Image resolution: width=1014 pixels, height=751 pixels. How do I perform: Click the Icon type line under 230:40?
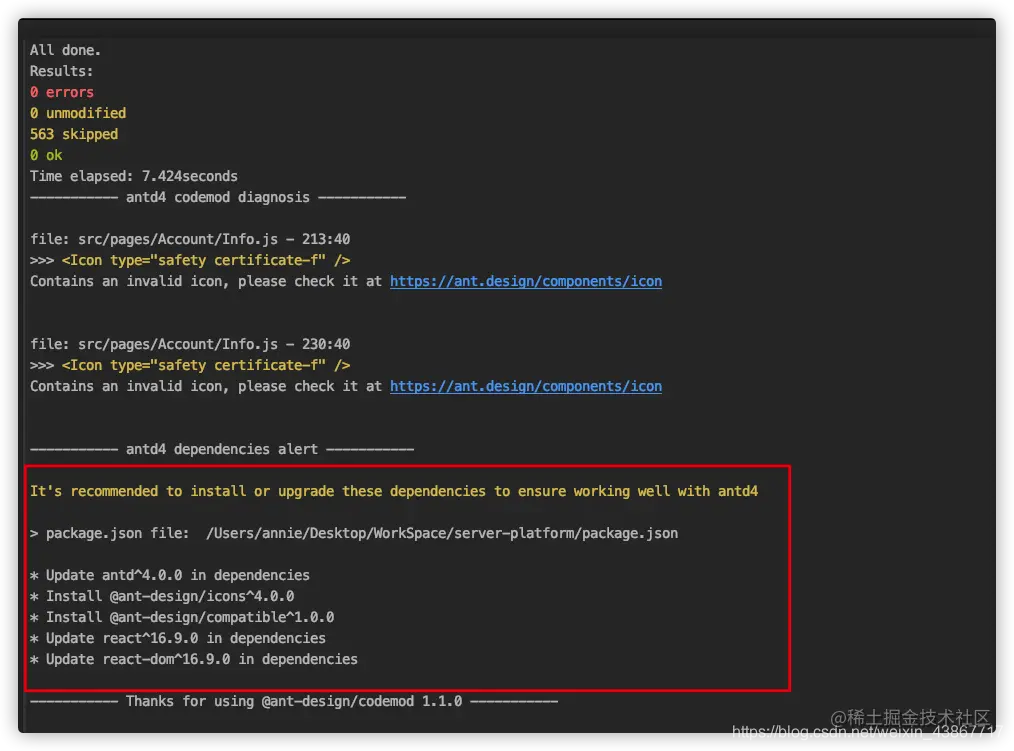pyautogui.click(x=190, y=365)
